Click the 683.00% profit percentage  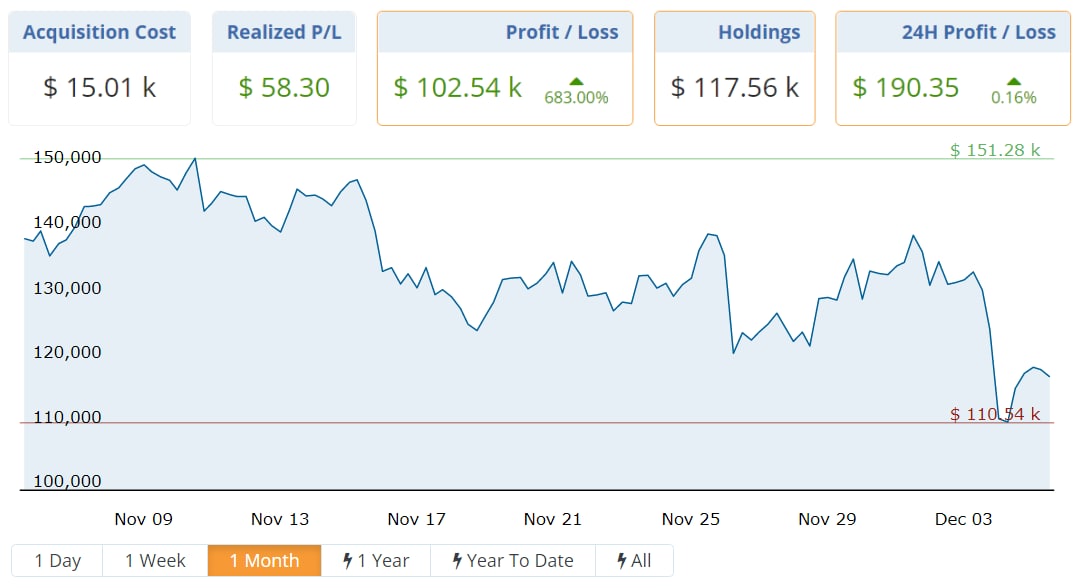(x=576, y=98)
